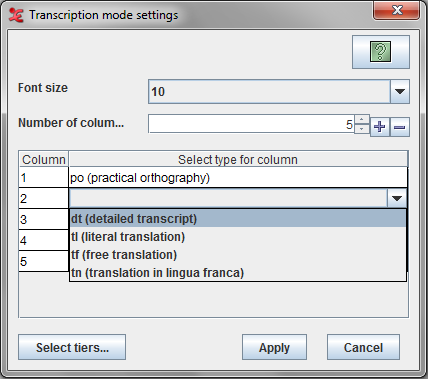428x379 pixels.
Task: Close the Transcription mode settings window
Action: (x=397, y=11)
